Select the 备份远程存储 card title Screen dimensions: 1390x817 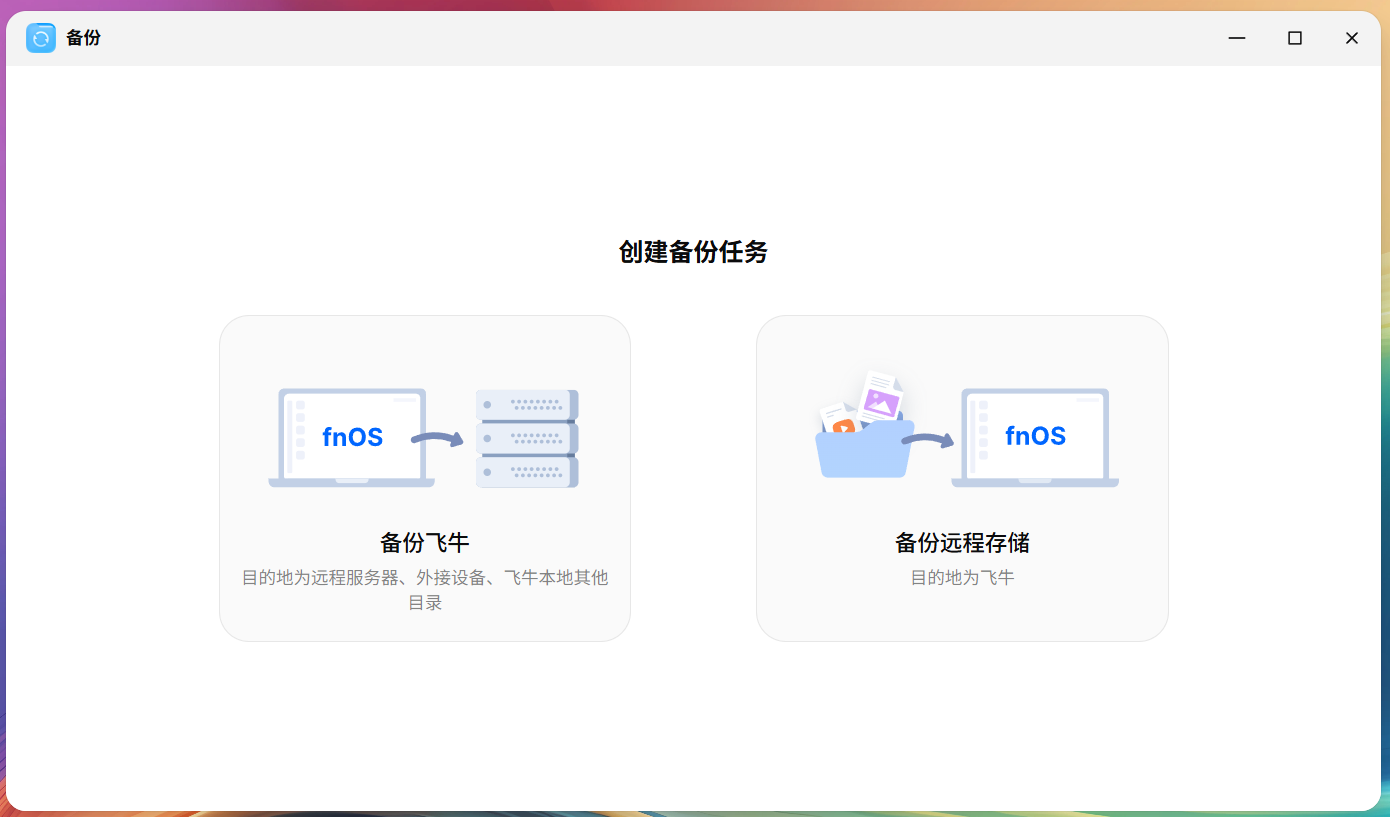[x=962, y=543]
